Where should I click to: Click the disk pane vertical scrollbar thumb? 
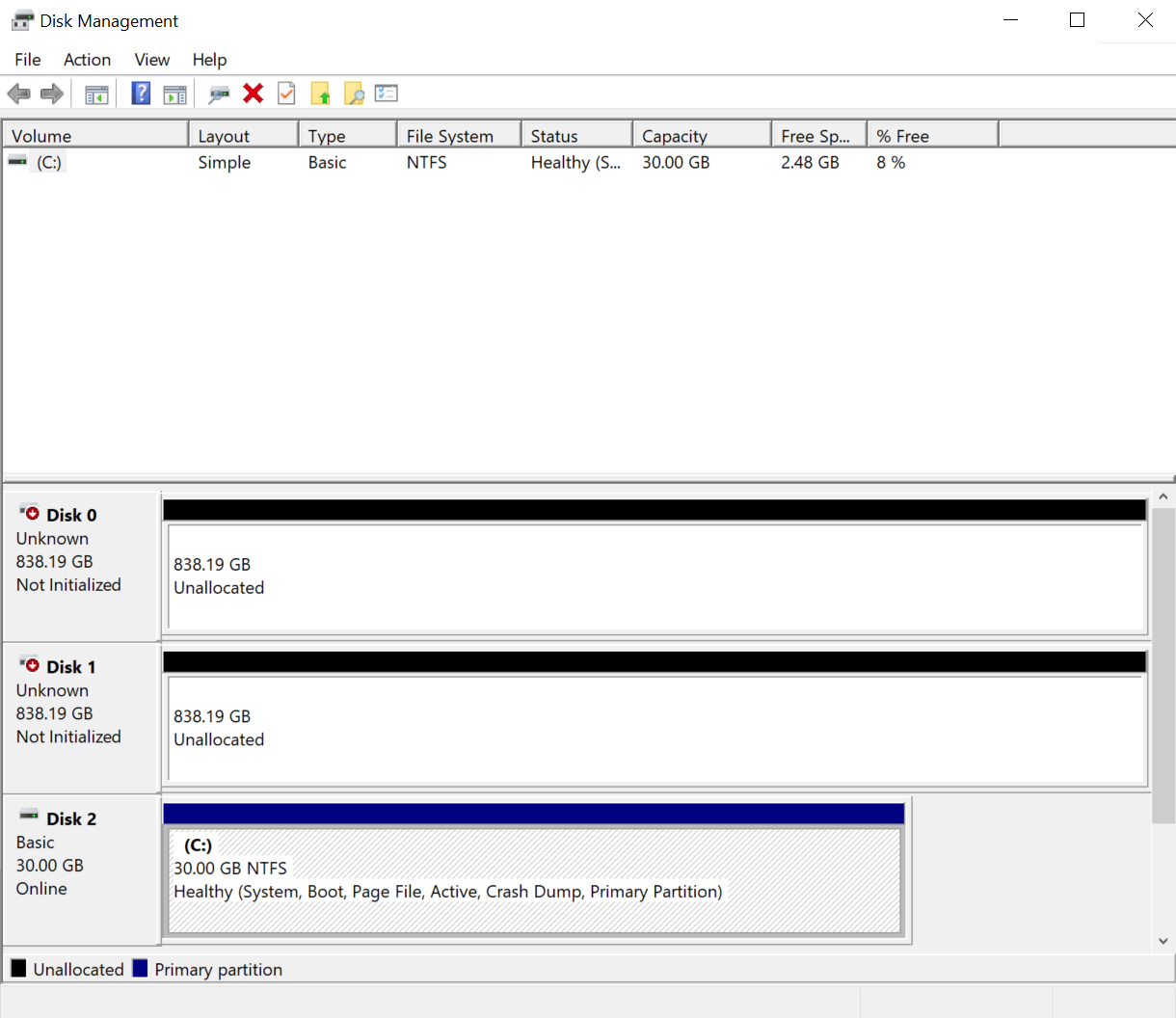click(1163, 666)
